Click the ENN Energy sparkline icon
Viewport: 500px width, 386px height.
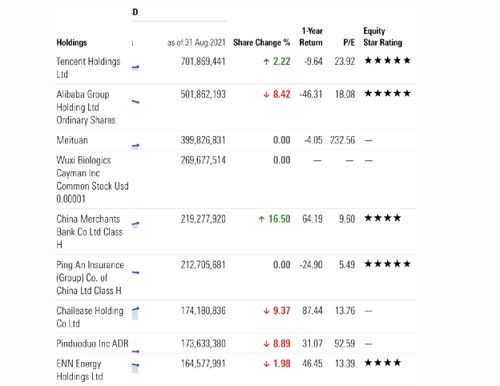pyautogui.click(x=135, y=368)
